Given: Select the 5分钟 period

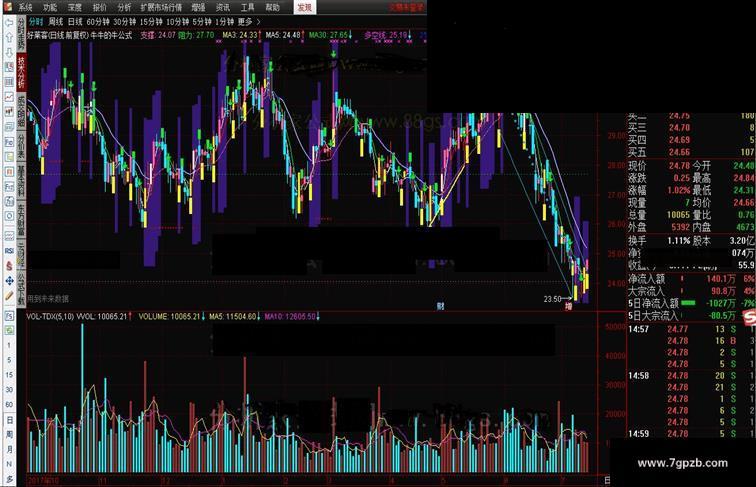Looking at the screenshot, I should [x=202, y=22].
